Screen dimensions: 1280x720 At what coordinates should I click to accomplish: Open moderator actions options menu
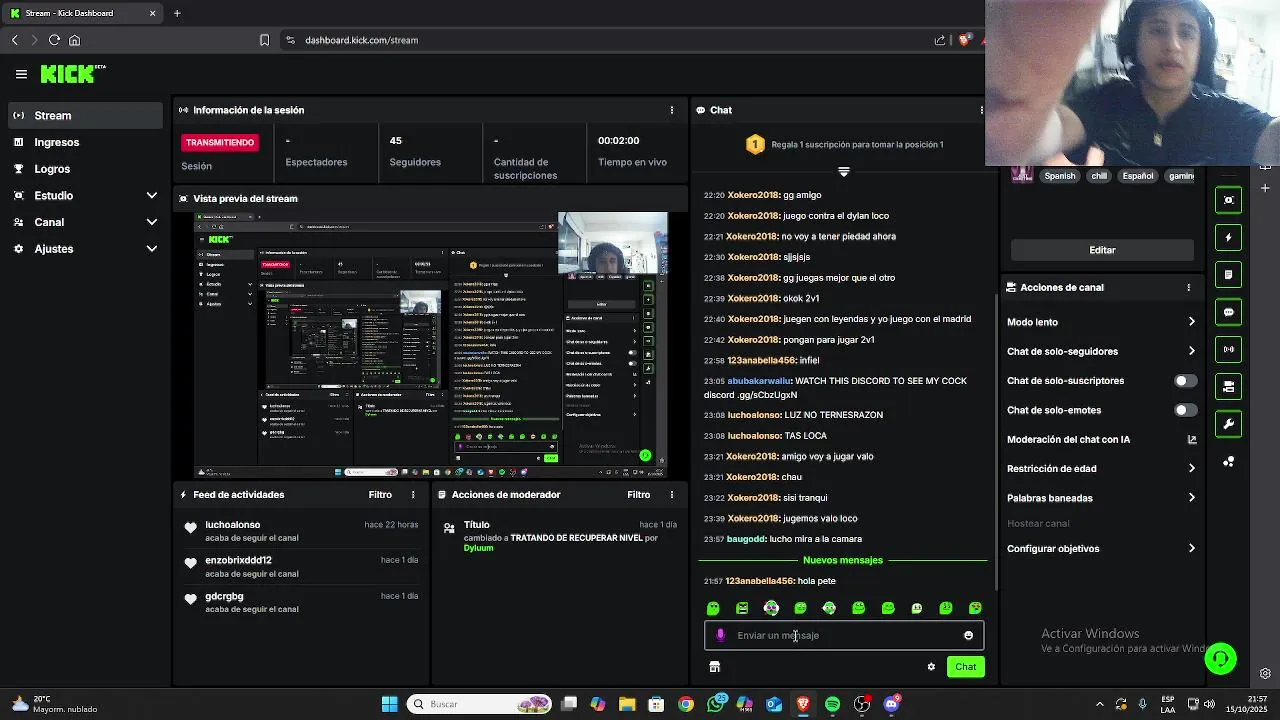click(672, 495)
